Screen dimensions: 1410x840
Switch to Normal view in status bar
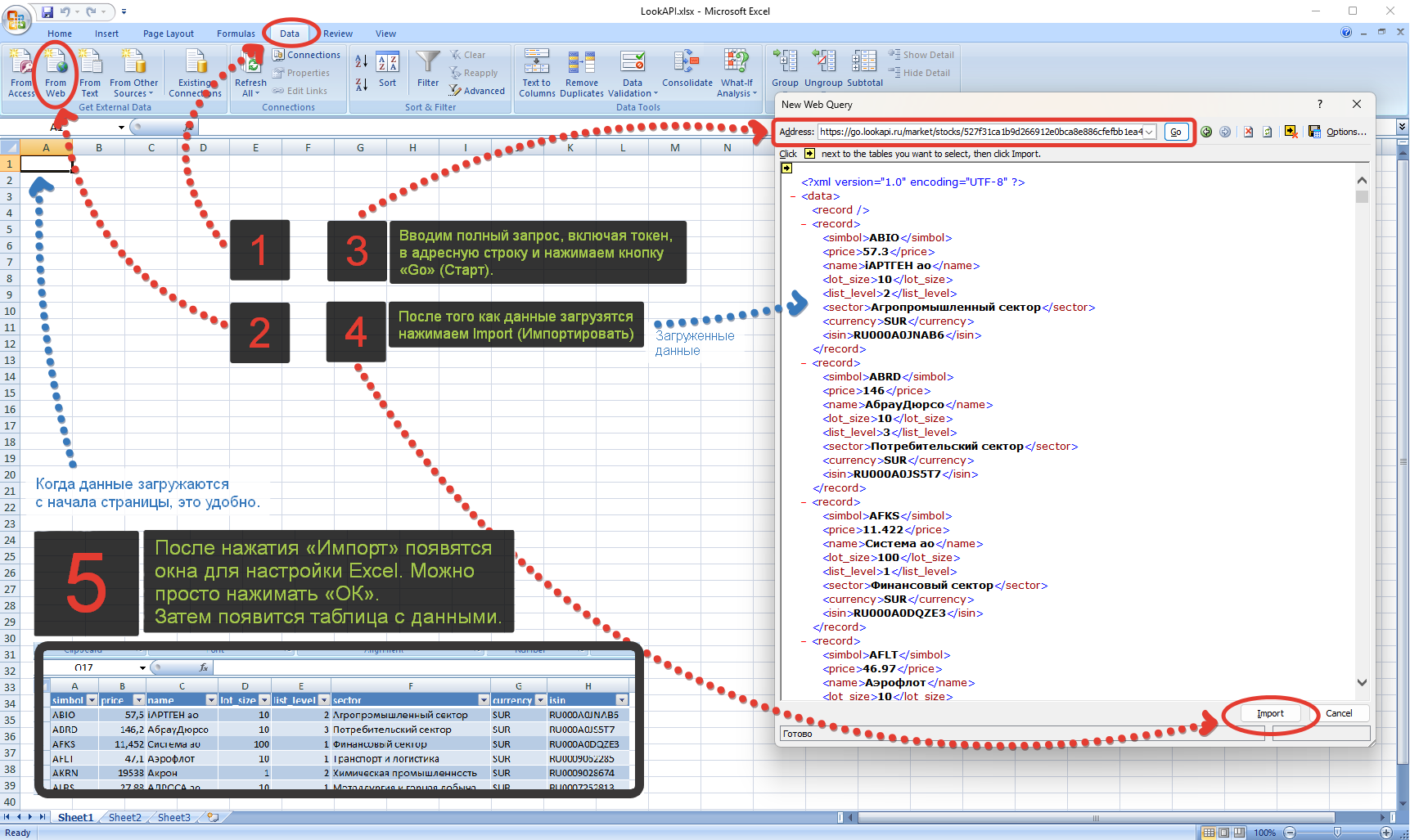coord(1209,833)
